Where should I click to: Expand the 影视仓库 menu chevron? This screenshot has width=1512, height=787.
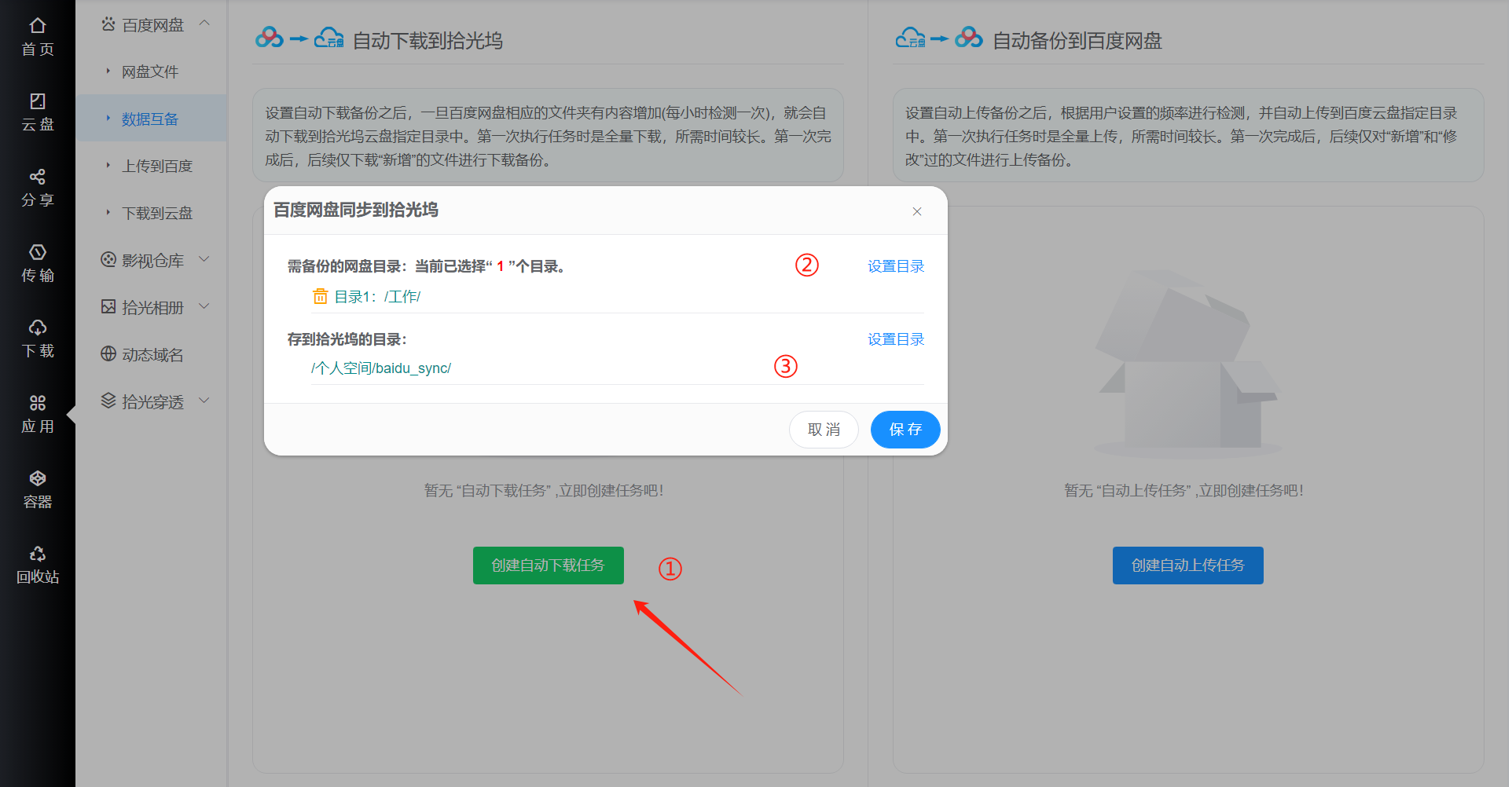(204, 258)
